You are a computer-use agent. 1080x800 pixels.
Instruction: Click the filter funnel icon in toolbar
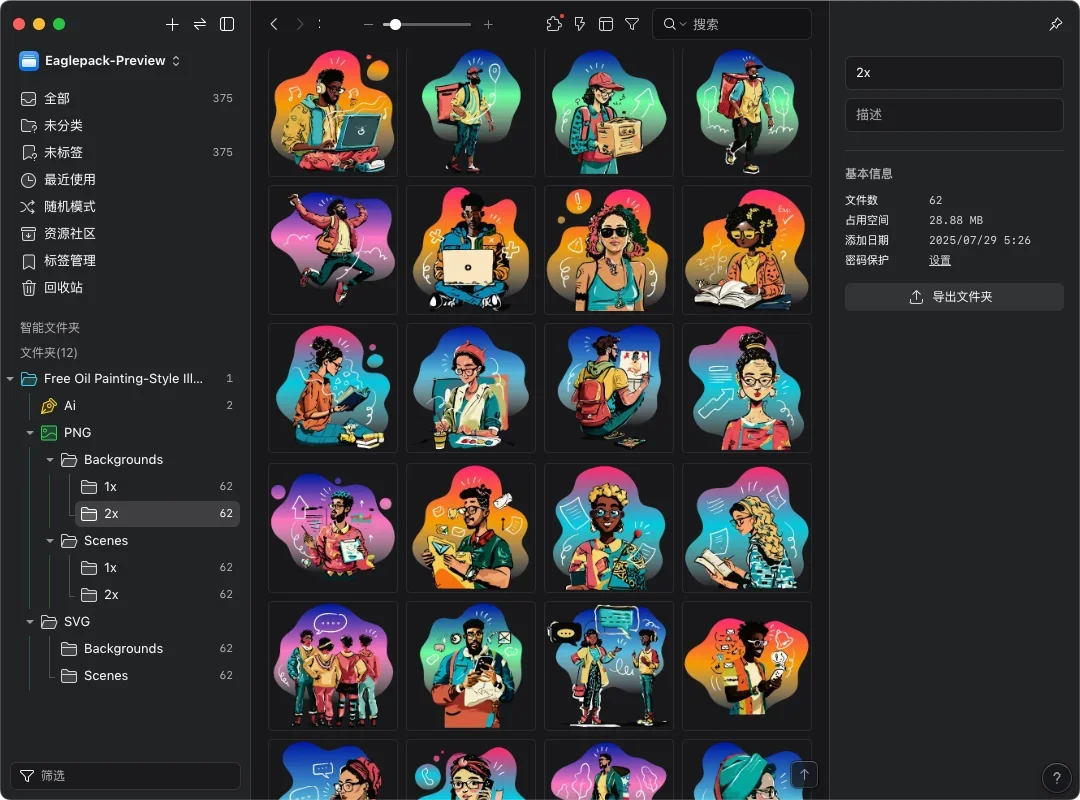point(632,24)
